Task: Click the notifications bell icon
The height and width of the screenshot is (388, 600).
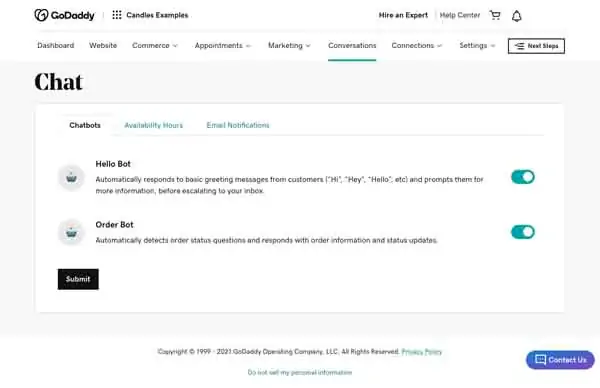Action: click(517, 16)
